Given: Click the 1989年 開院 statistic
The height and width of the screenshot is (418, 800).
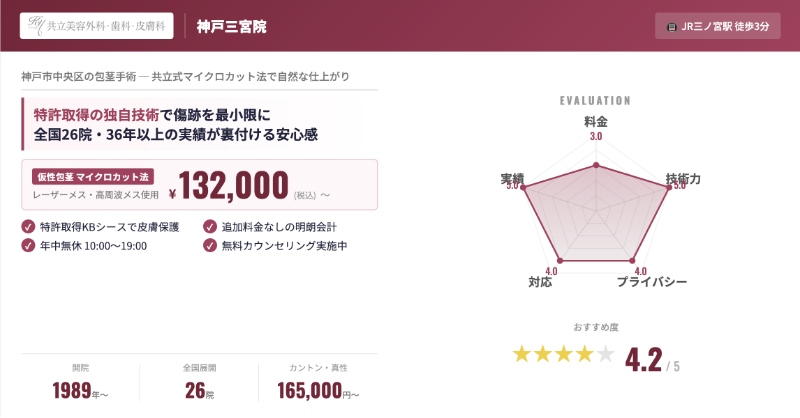Looking at the screenshot, I should point(80,389).
